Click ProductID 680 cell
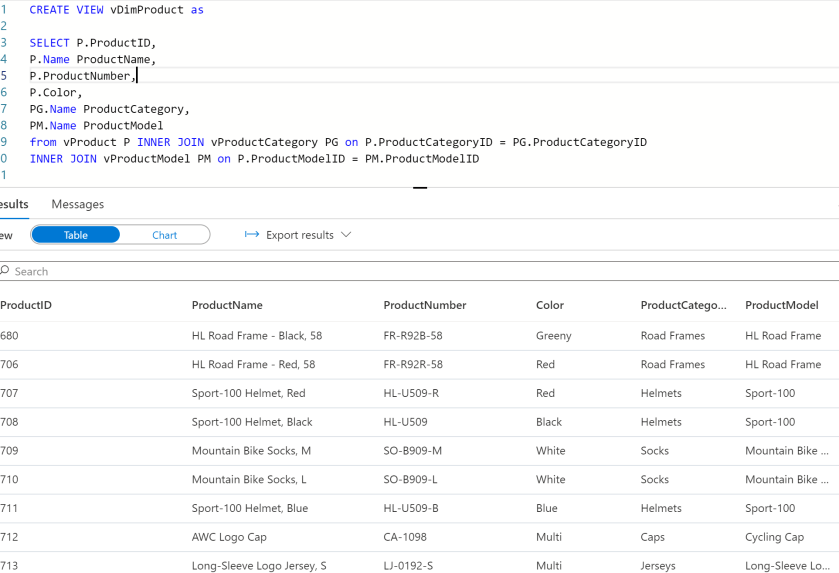This screenshot has height=573, width=839. [9, 335]
